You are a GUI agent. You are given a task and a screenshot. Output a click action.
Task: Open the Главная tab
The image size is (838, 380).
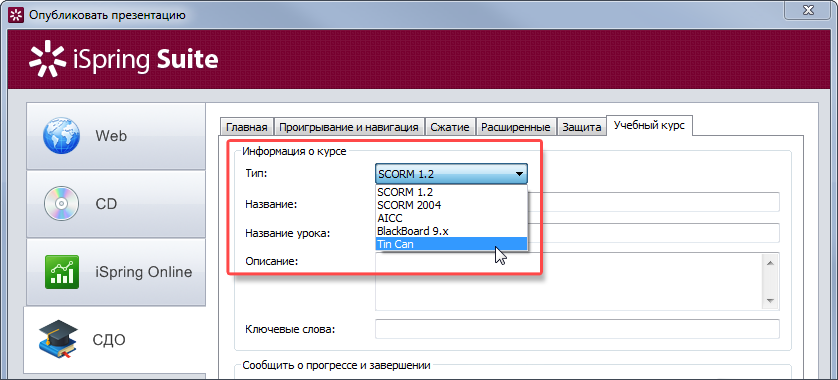246,127
